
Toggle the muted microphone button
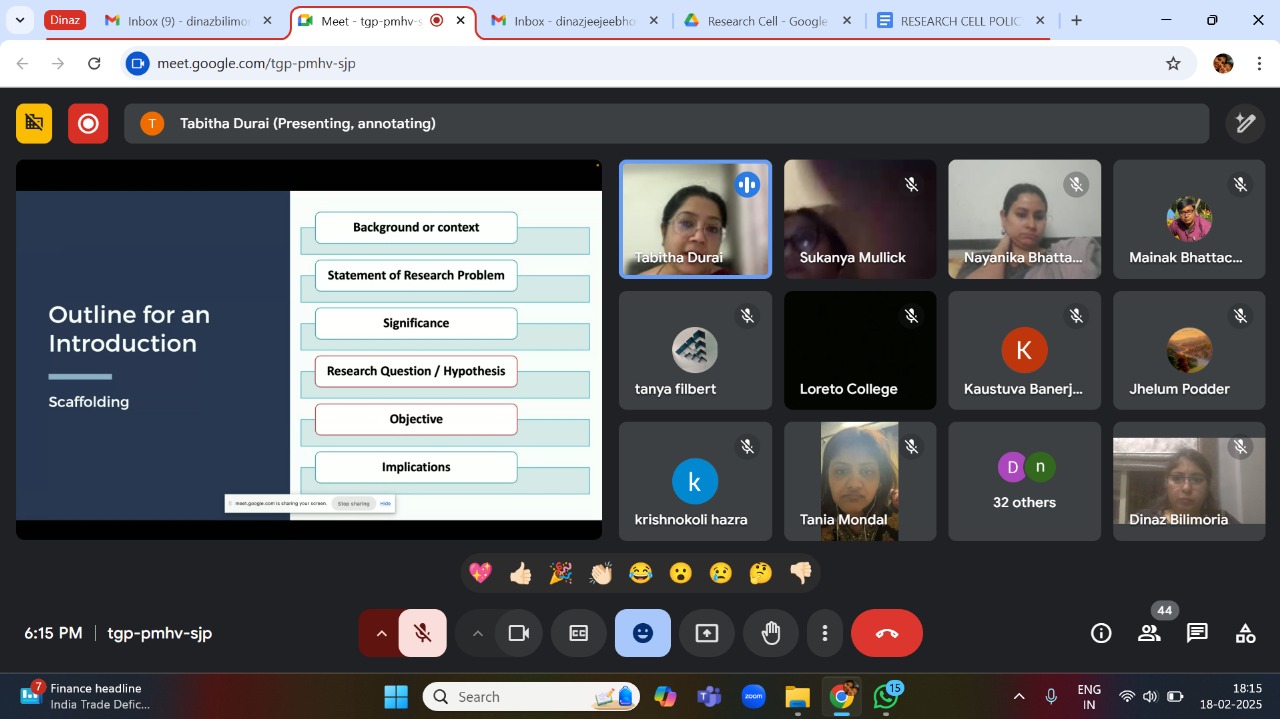pos(423,633)
